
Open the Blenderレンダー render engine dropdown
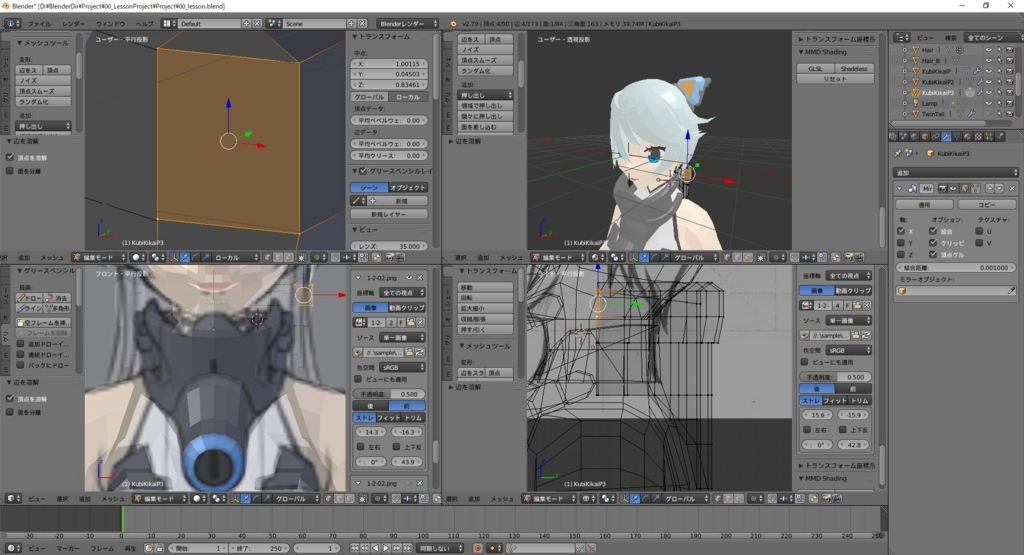tap(408, 24)
